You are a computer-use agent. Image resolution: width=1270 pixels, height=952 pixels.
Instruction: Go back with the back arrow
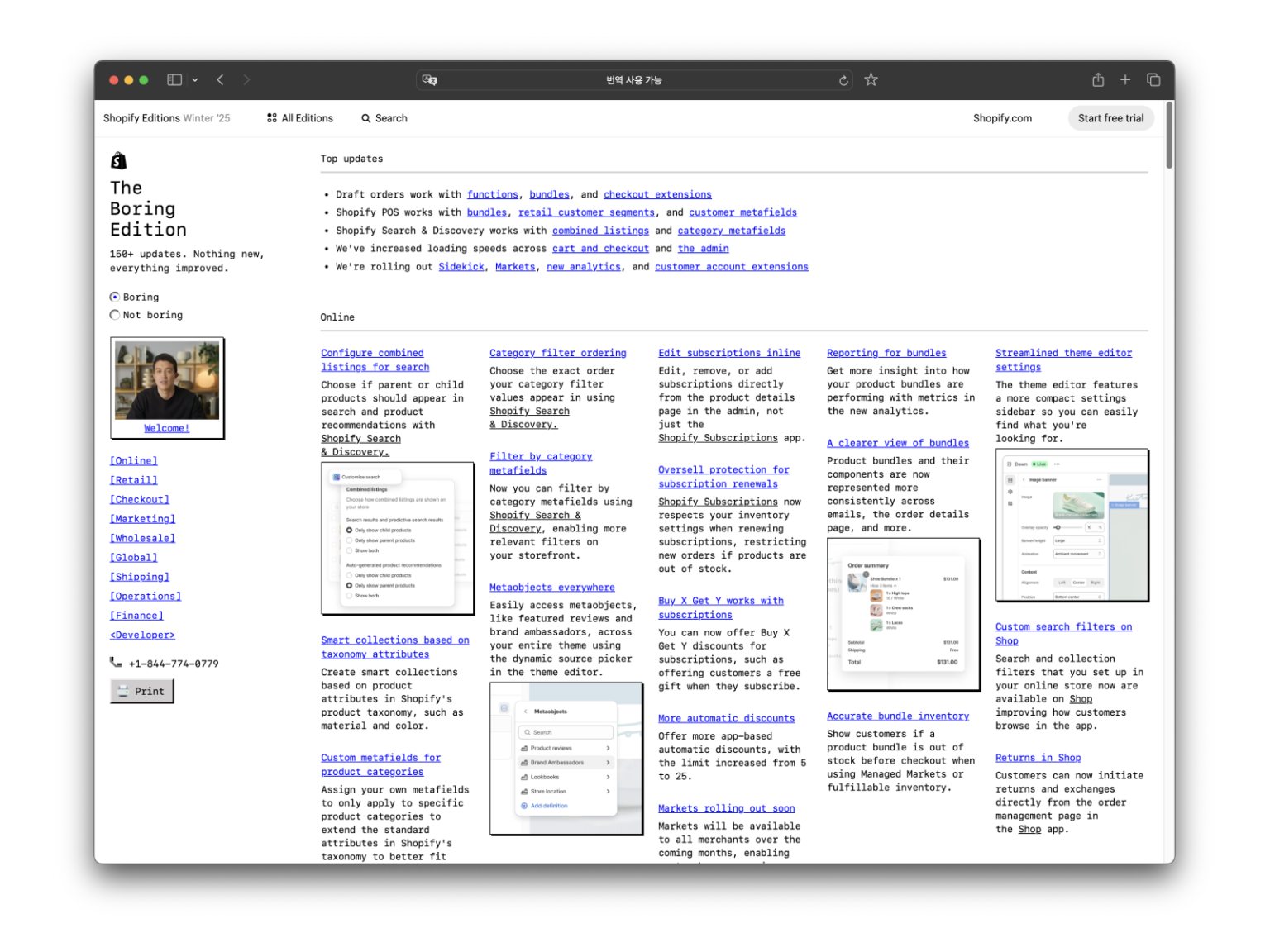pyautogui.click(x=221, y=80)
